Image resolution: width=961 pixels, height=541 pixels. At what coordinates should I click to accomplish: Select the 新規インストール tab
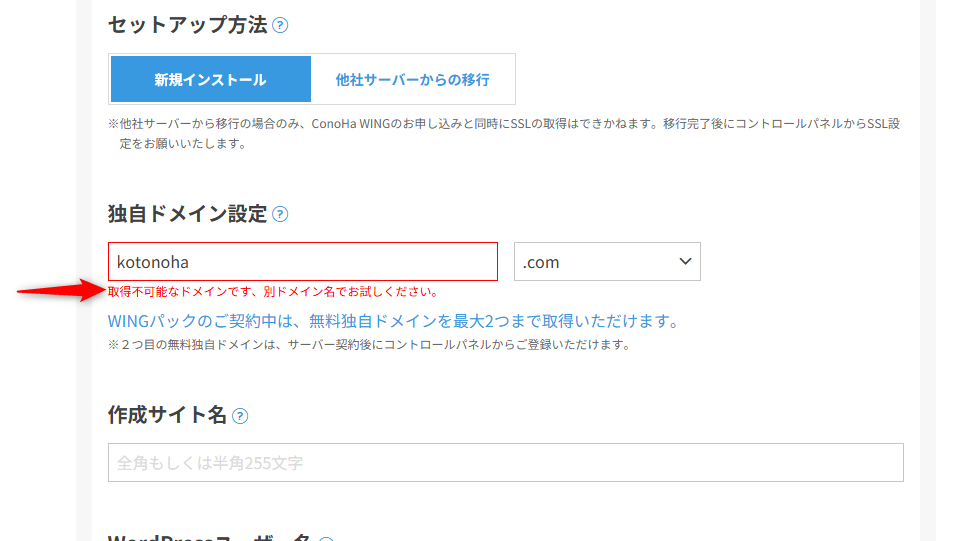coord(211,79)
